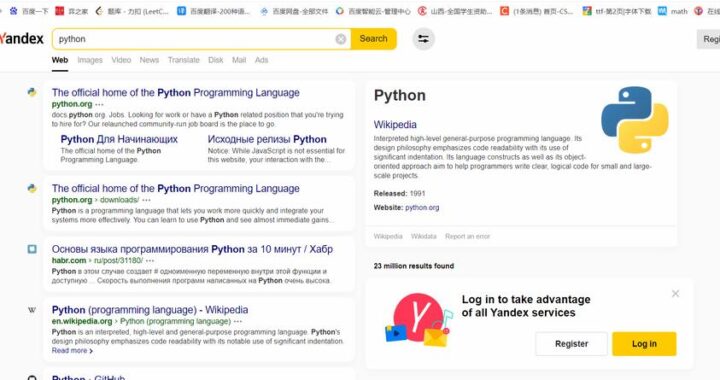
Task: Switch to the Video tab
Action: [121, 60]
